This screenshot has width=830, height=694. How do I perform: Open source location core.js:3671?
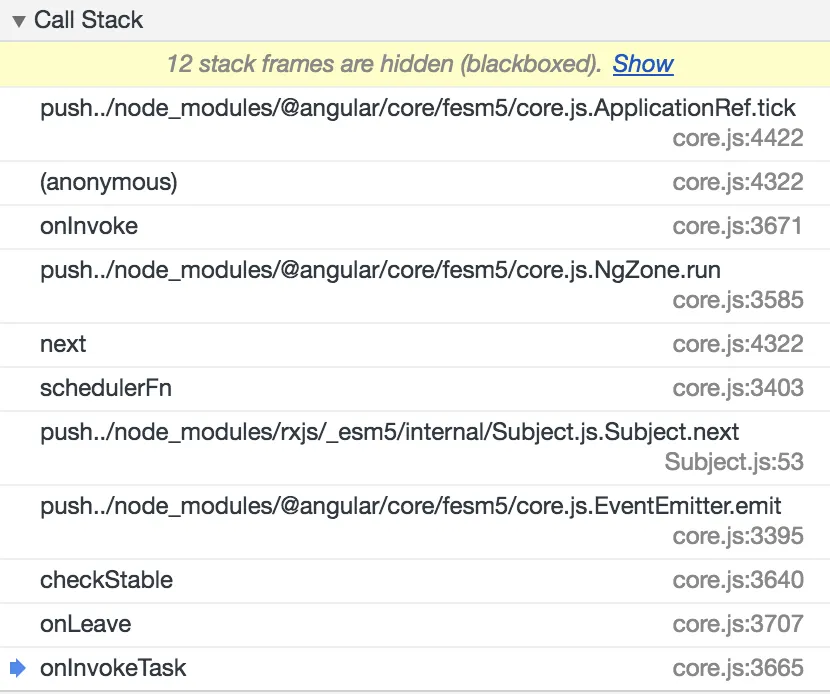coord(737,226)
